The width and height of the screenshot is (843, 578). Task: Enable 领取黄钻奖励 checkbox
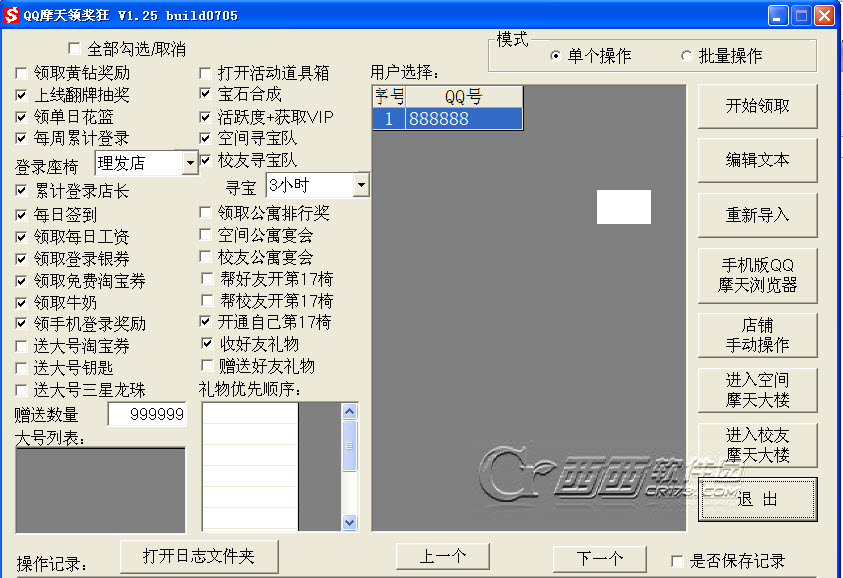[22, 73]
